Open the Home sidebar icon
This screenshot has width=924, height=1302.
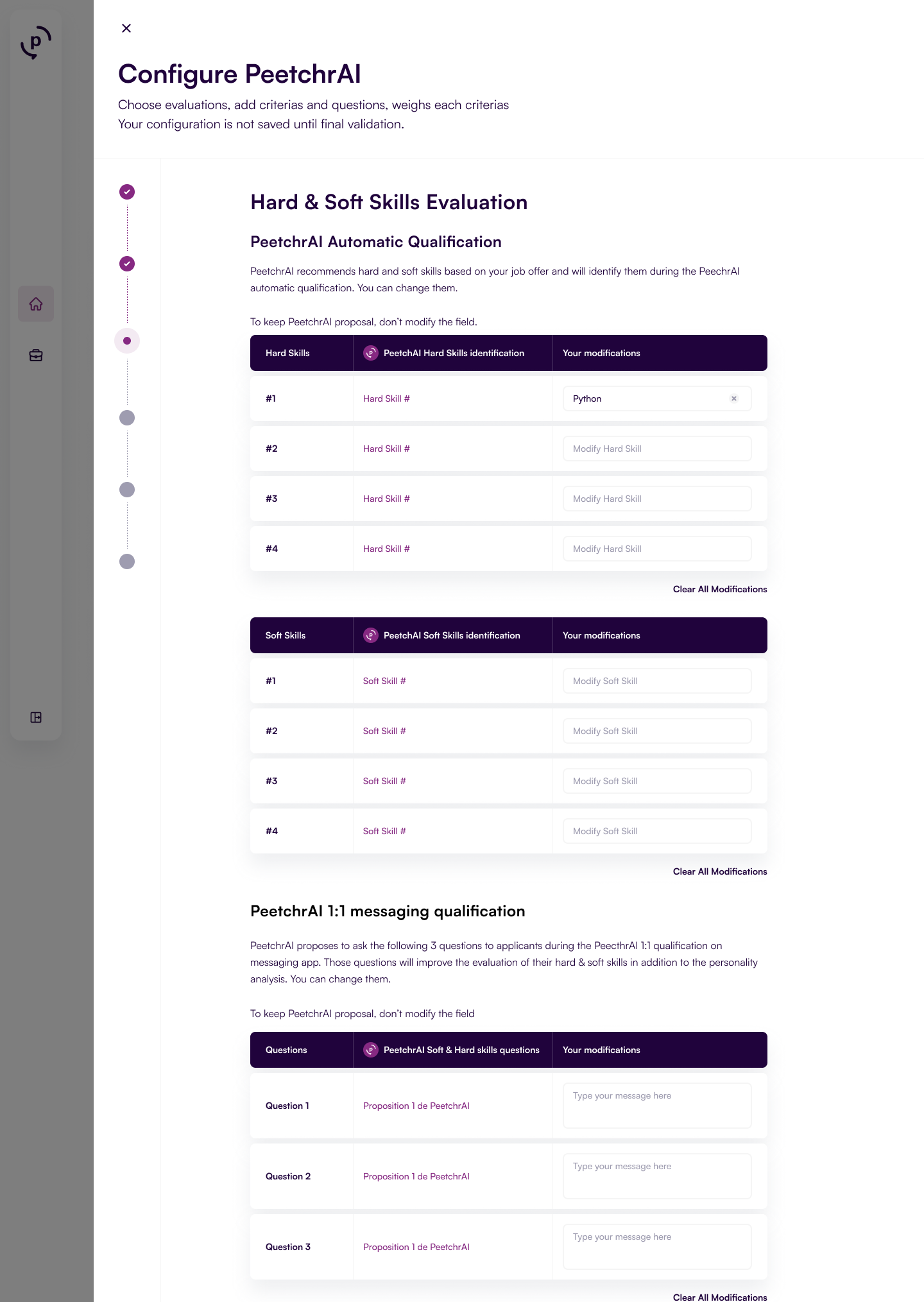(x=36, y=304)
